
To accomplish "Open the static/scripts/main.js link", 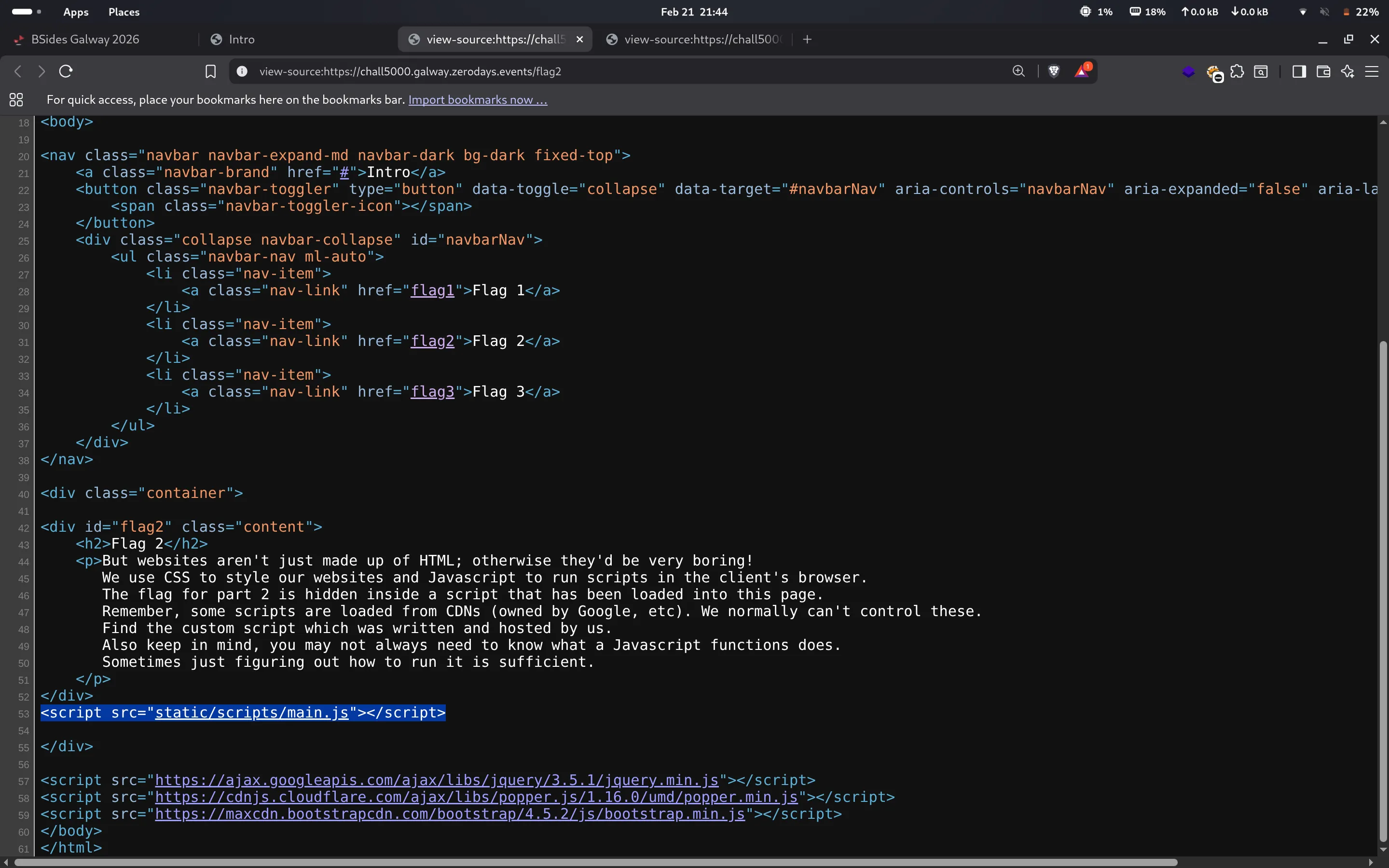I will 251,713.
